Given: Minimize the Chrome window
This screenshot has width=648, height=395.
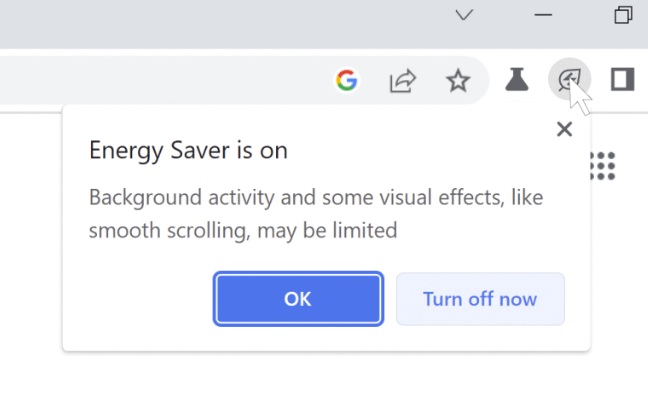Looking at the screenshot, I should pos(543,15).
